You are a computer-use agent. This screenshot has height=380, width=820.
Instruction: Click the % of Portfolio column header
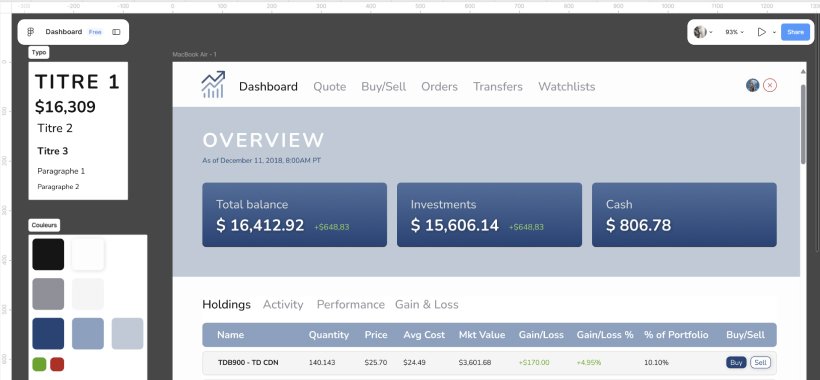click(x=676, y=335)
